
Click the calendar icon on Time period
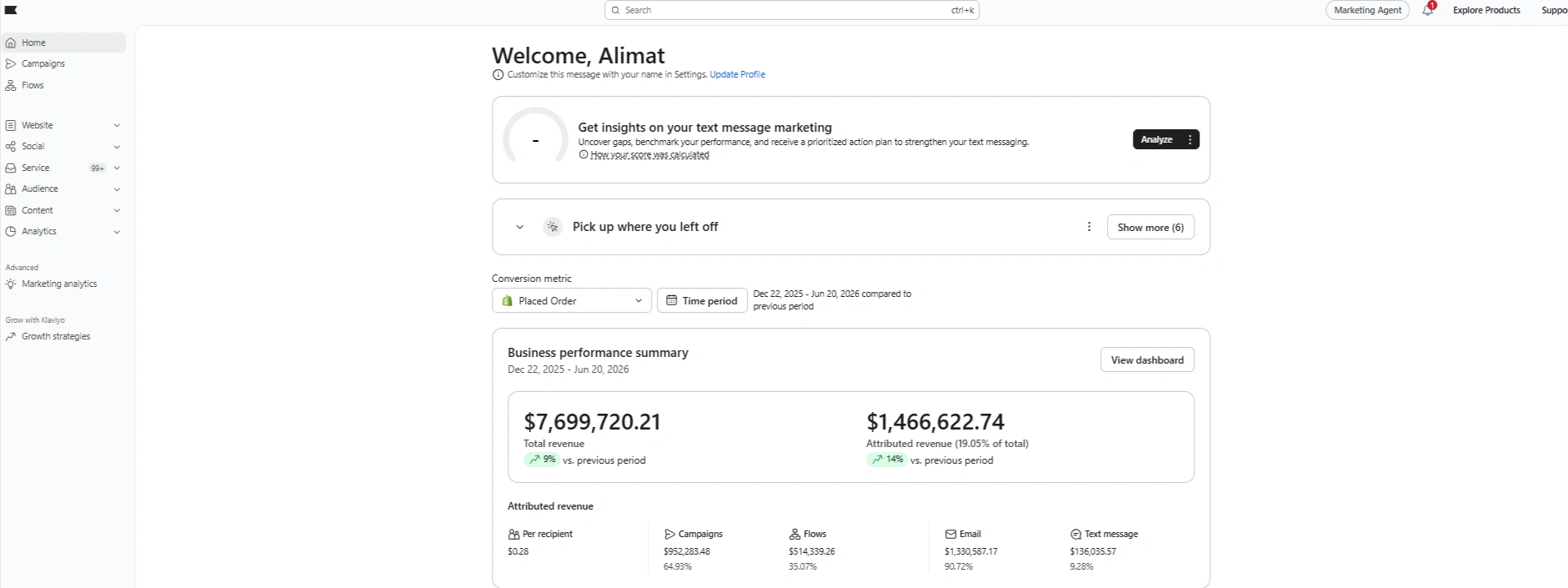point(672,300)
